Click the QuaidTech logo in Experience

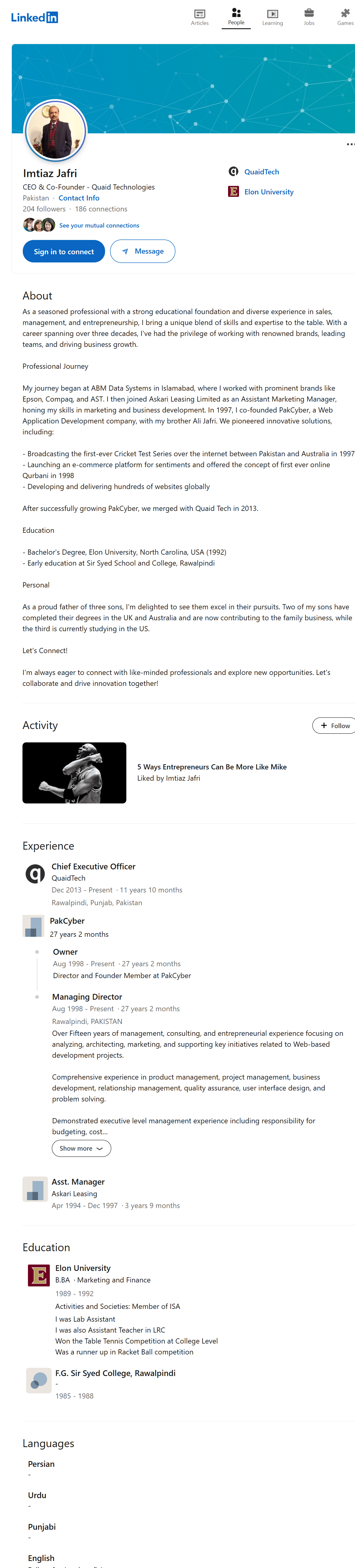click(35, 874)
